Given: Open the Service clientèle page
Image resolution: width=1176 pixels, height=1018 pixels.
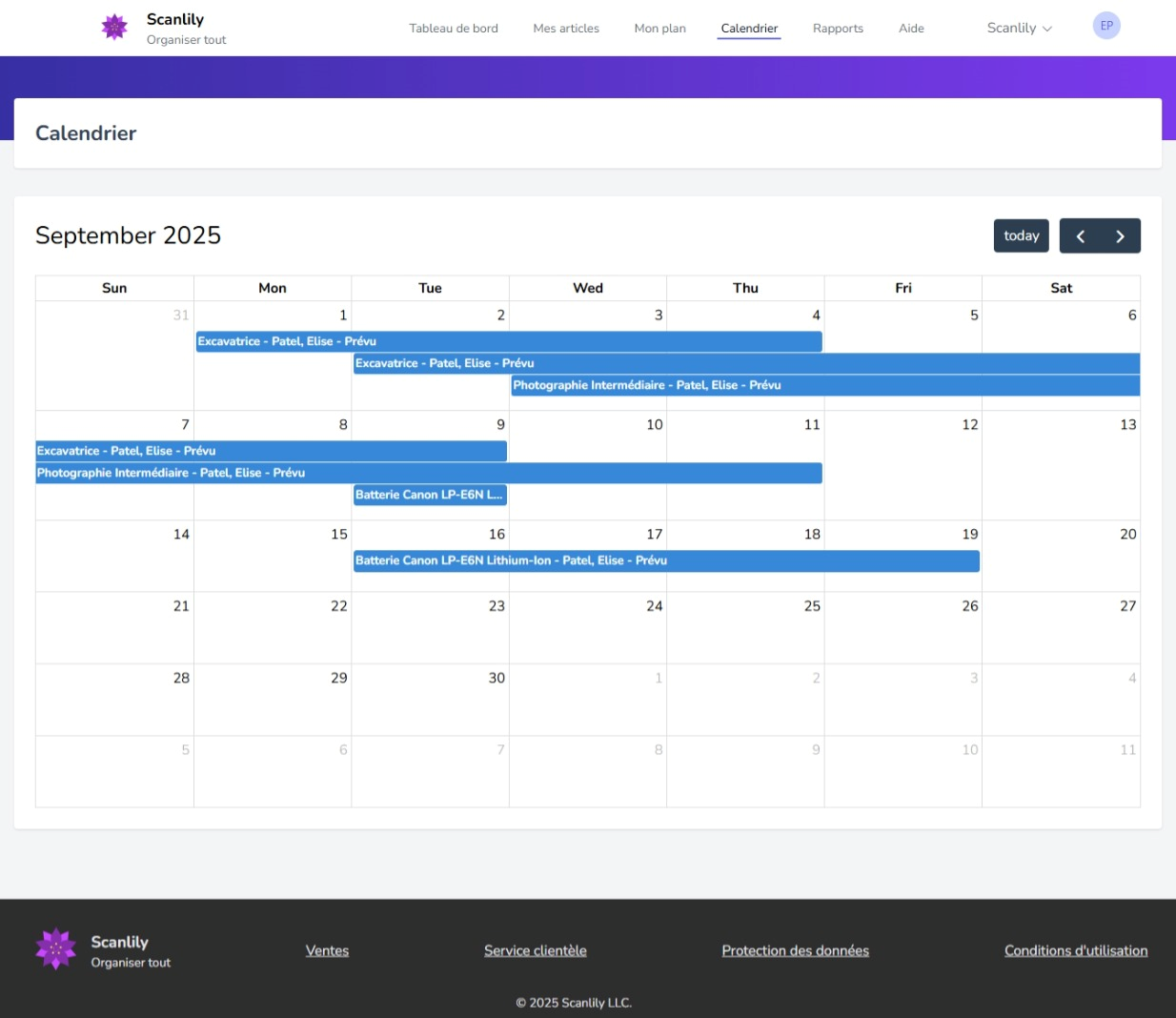Looking at the screenshot, I should [x=535, y=949].
